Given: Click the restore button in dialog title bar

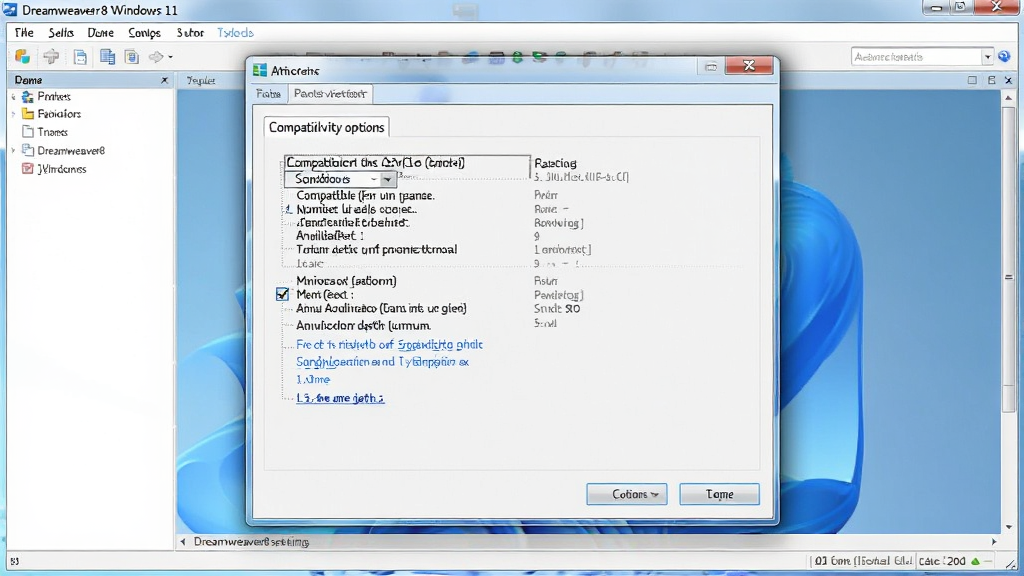Looking at the screenshot, I should (711, 66).
